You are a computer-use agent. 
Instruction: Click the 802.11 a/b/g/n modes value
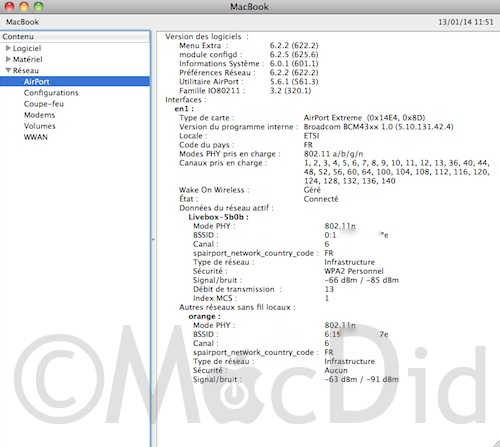(333, 154)
